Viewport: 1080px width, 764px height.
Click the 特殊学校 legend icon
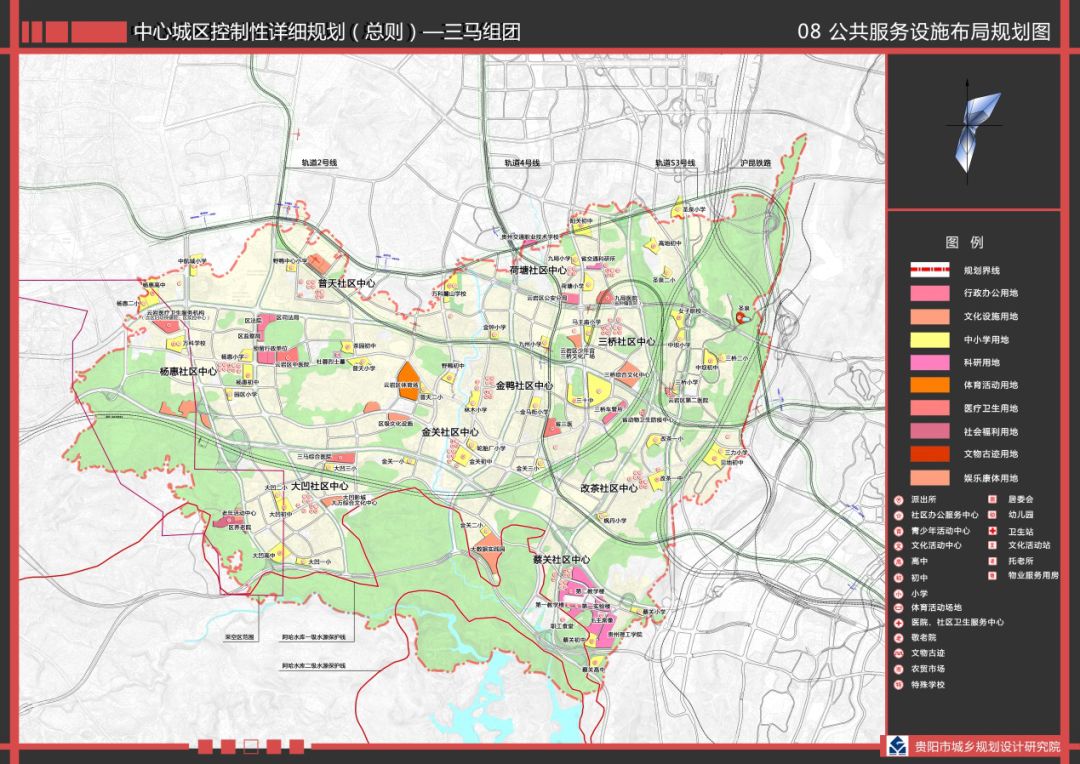[x=899, y=685]
